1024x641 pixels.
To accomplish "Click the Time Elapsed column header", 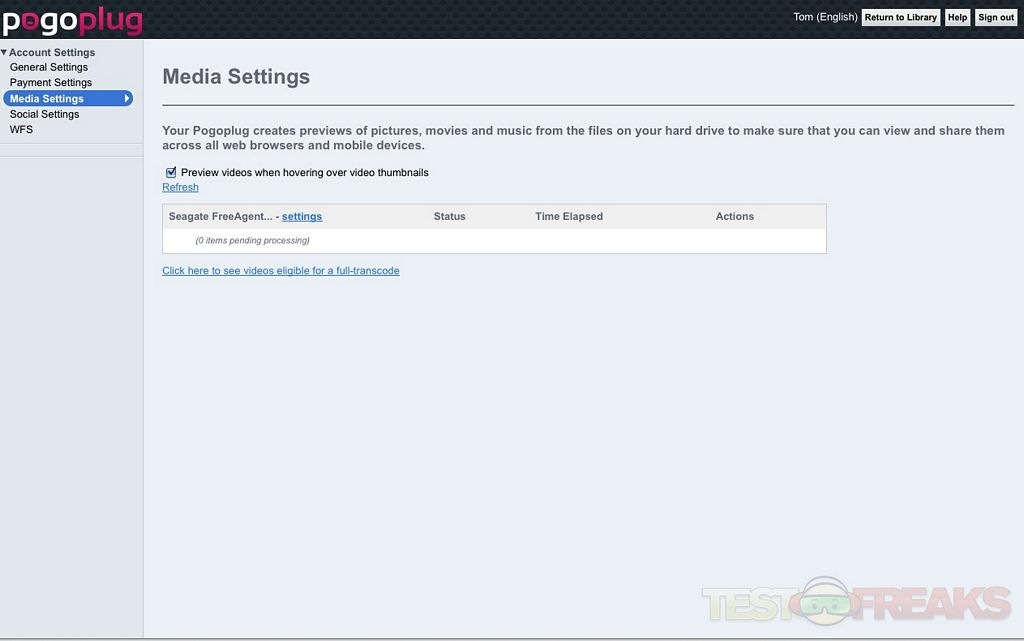I will [x=569, y=216].
